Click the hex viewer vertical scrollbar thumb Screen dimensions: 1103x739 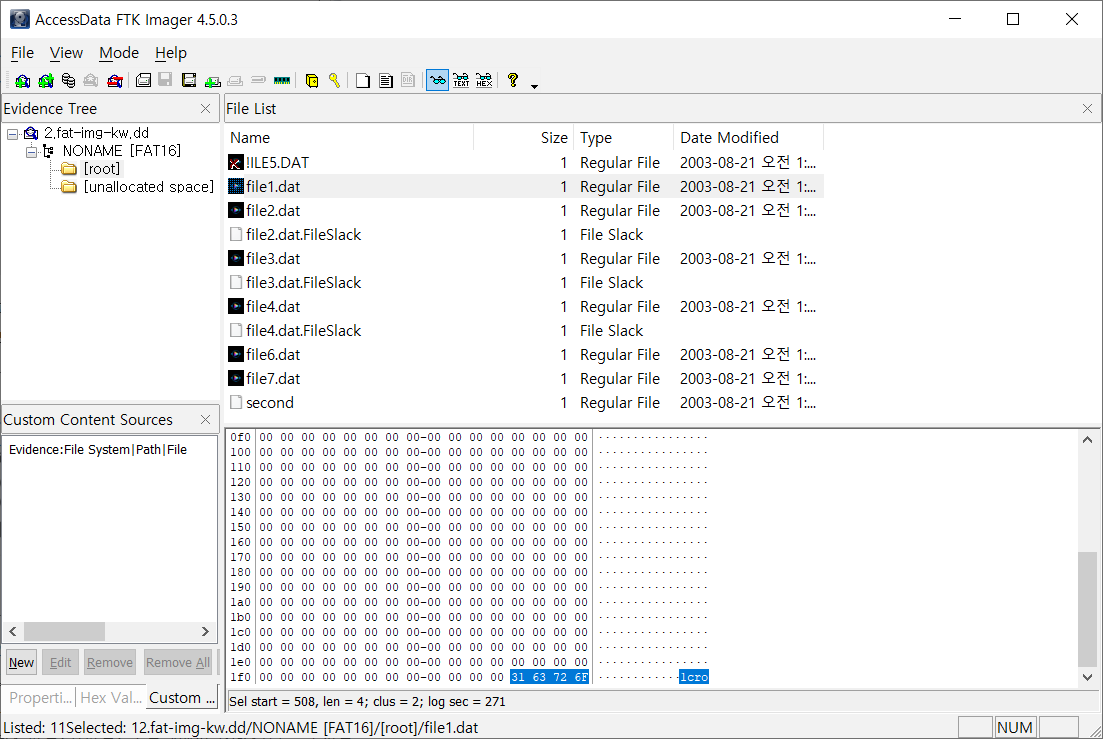pyautogui.click(x=1087, y=609)
